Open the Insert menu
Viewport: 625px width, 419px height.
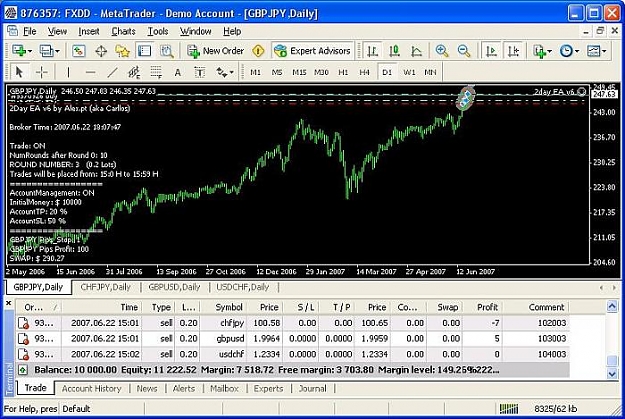coord(88,31)
